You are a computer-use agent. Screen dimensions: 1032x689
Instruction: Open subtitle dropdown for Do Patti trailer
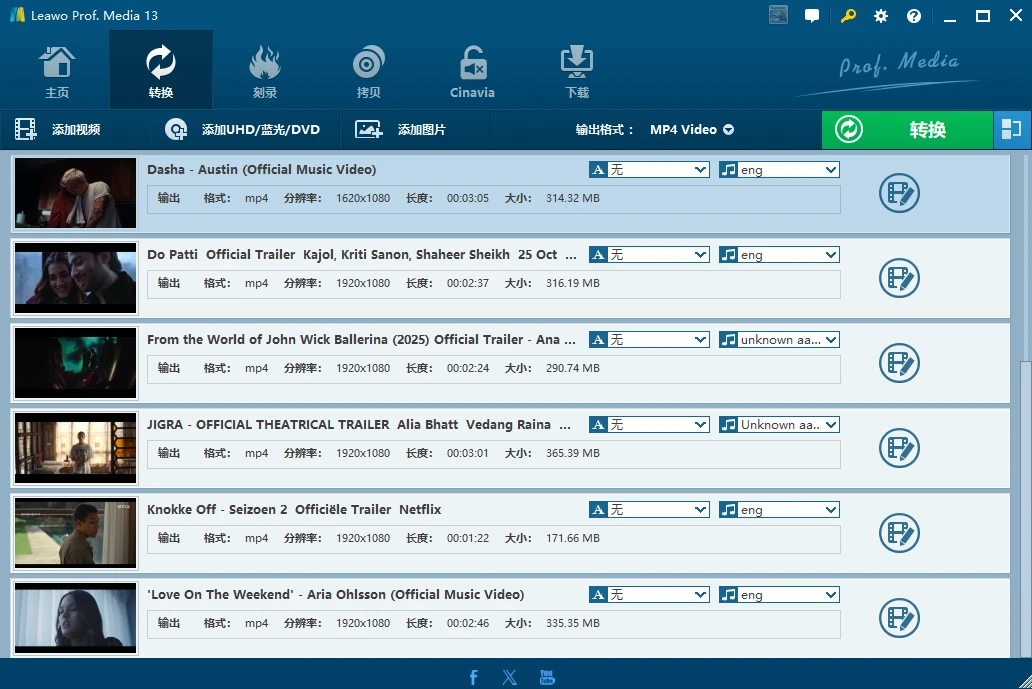coord(649,255)
